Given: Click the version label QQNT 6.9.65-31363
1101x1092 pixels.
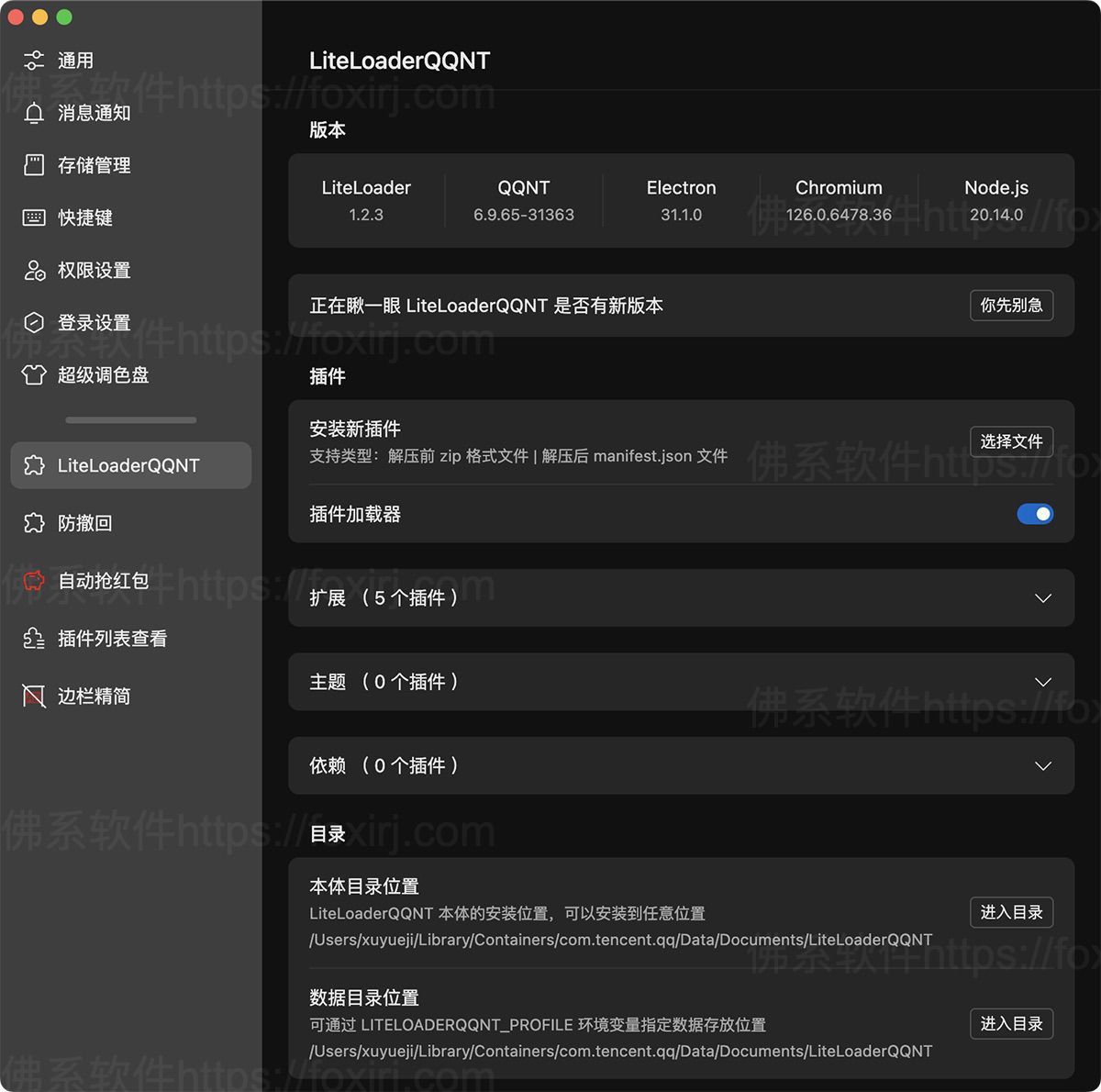Looking at the screenshot, I should click(x=523, y=200).
